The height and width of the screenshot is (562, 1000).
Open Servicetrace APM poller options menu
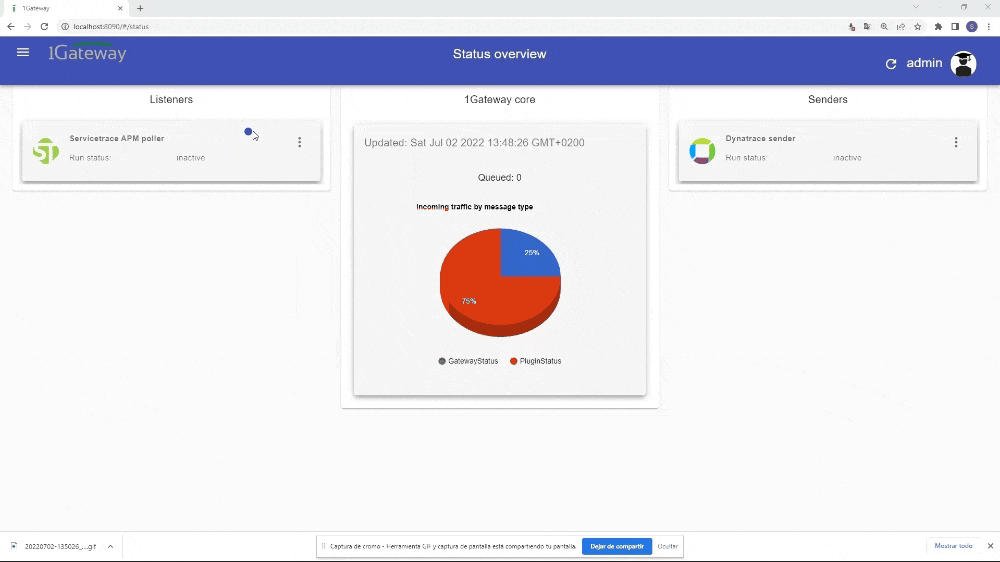(299, 142)
